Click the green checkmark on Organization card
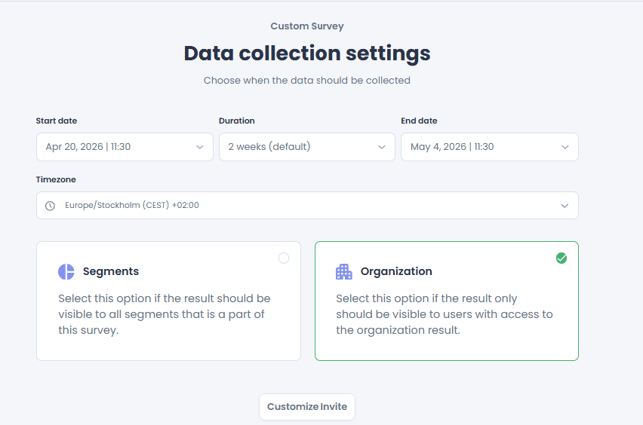 [x=561, y=258]
